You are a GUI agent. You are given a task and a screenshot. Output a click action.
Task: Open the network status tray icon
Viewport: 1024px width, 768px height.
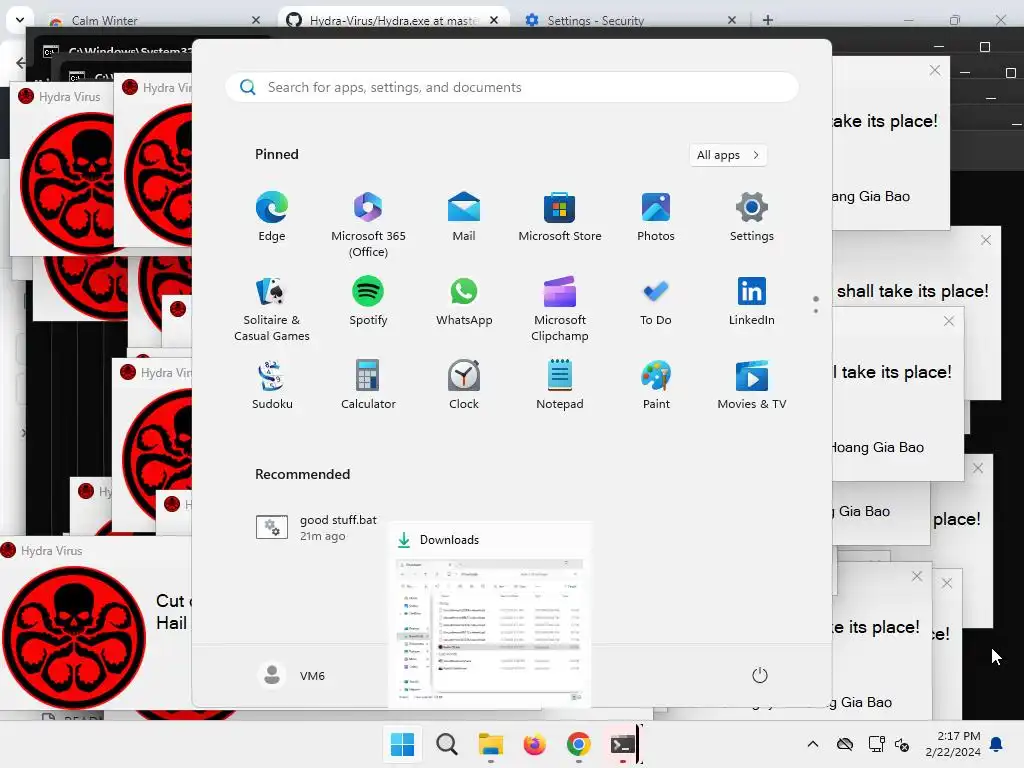876,744
